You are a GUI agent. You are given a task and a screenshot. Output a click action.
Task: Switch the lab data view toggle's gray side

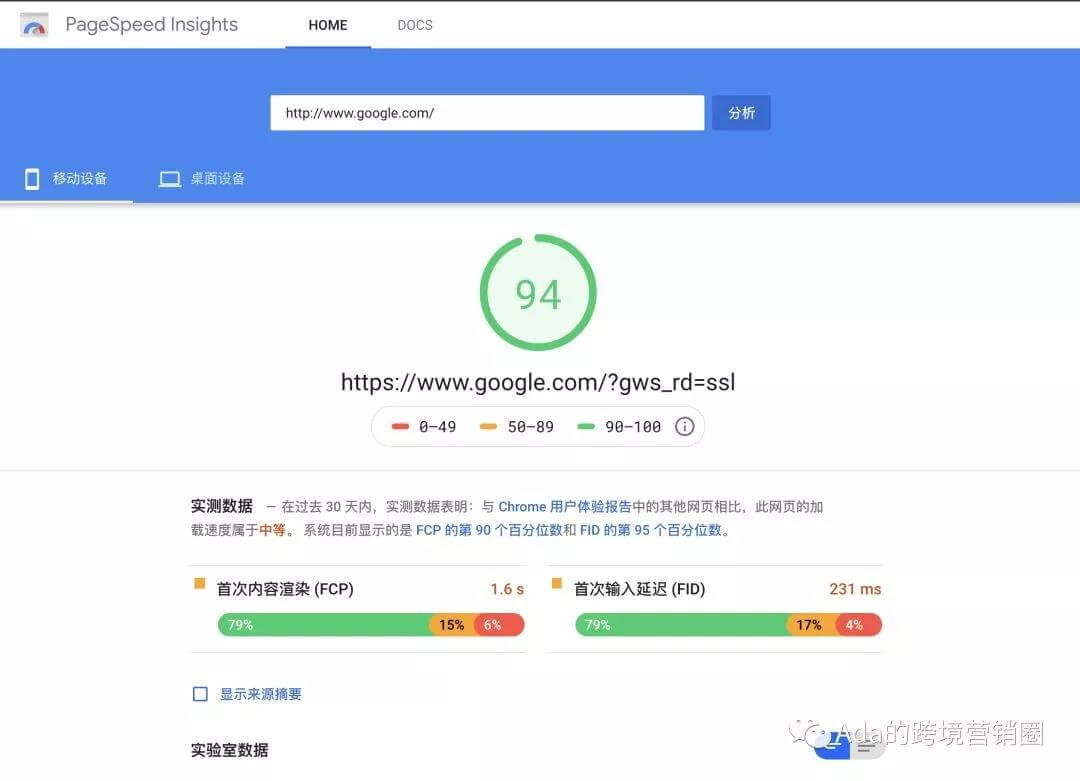point(866,746)
